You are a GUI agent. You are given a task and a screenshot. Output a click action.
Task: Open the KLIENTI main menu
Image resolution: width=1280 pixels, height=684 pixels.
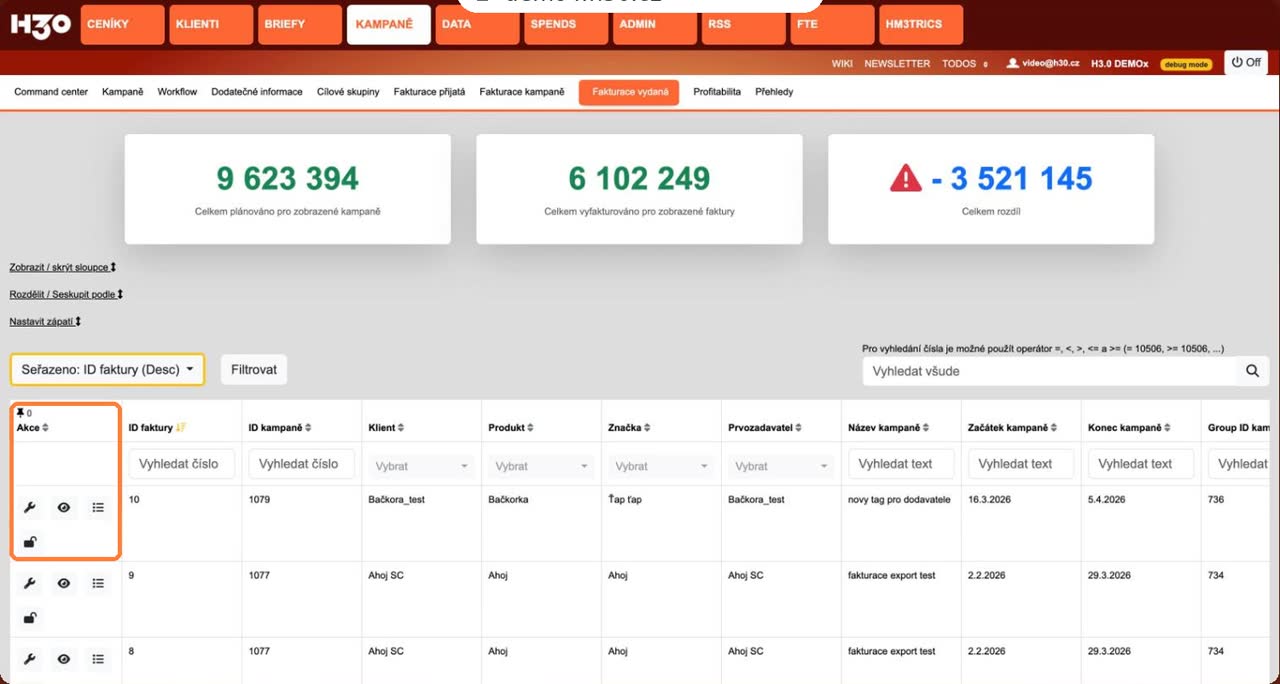click(210, 25)
